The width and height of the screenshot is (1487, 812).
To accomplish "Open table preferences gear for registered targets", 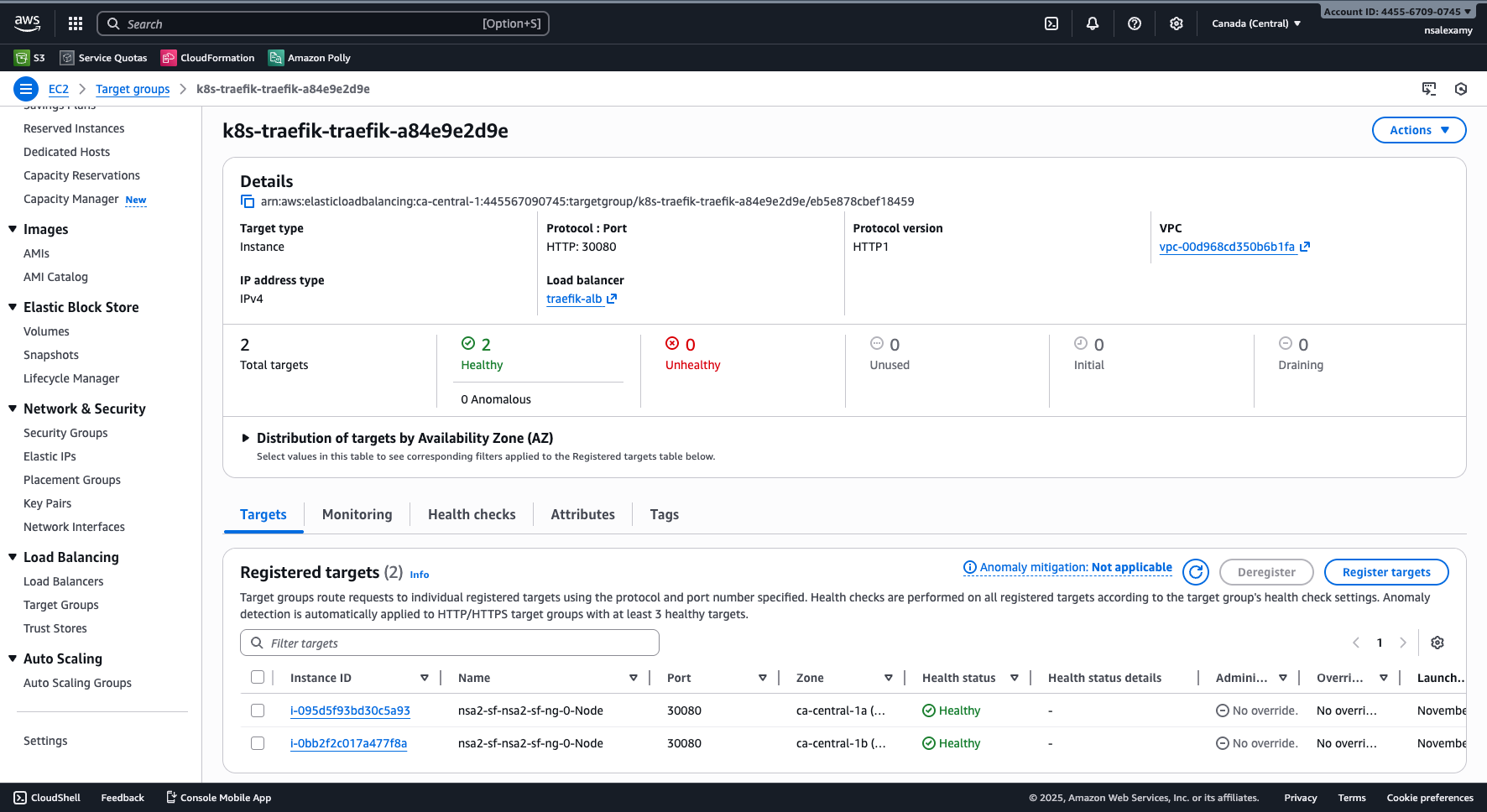I will click(x=1437, y=643).
